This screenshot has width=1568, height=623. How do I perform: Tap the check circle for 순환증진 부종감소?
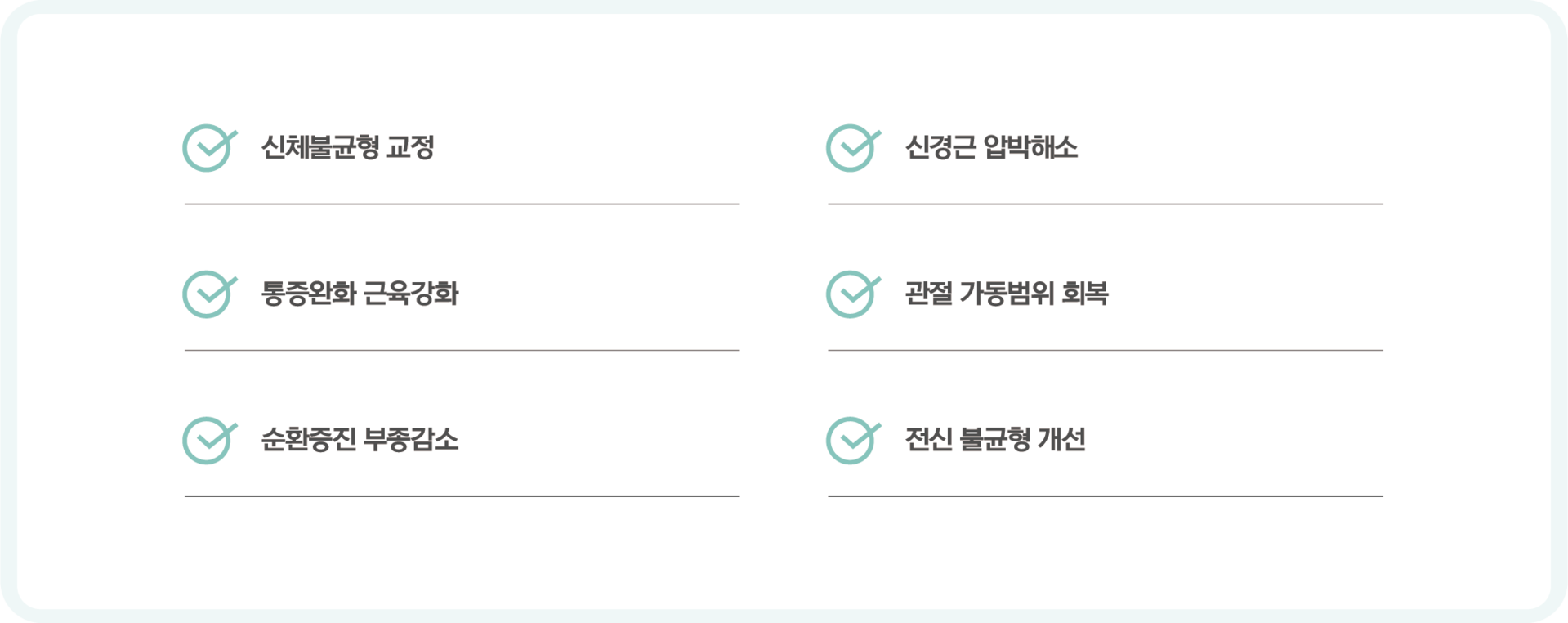click(208, 441)
